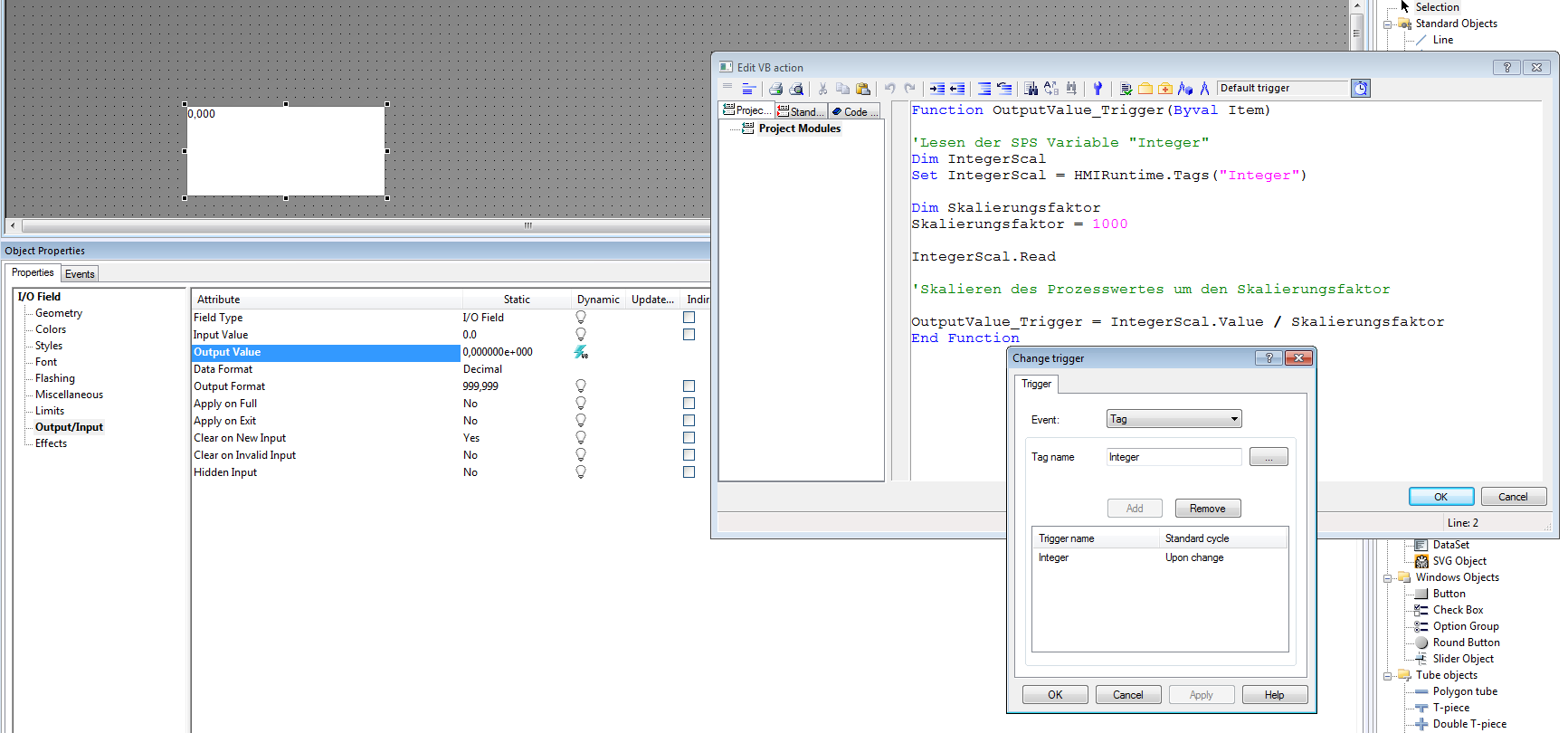Collapse the Windows Objects tree node
The height and width of the screenshot is (733, 1568).
(1387, 578)
